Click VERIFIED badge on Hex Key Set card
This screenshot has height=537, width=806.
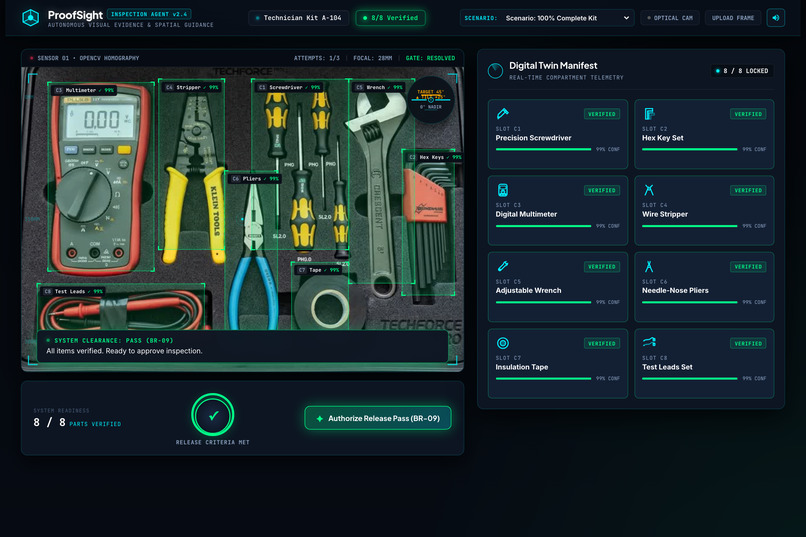tap(748, 114)
